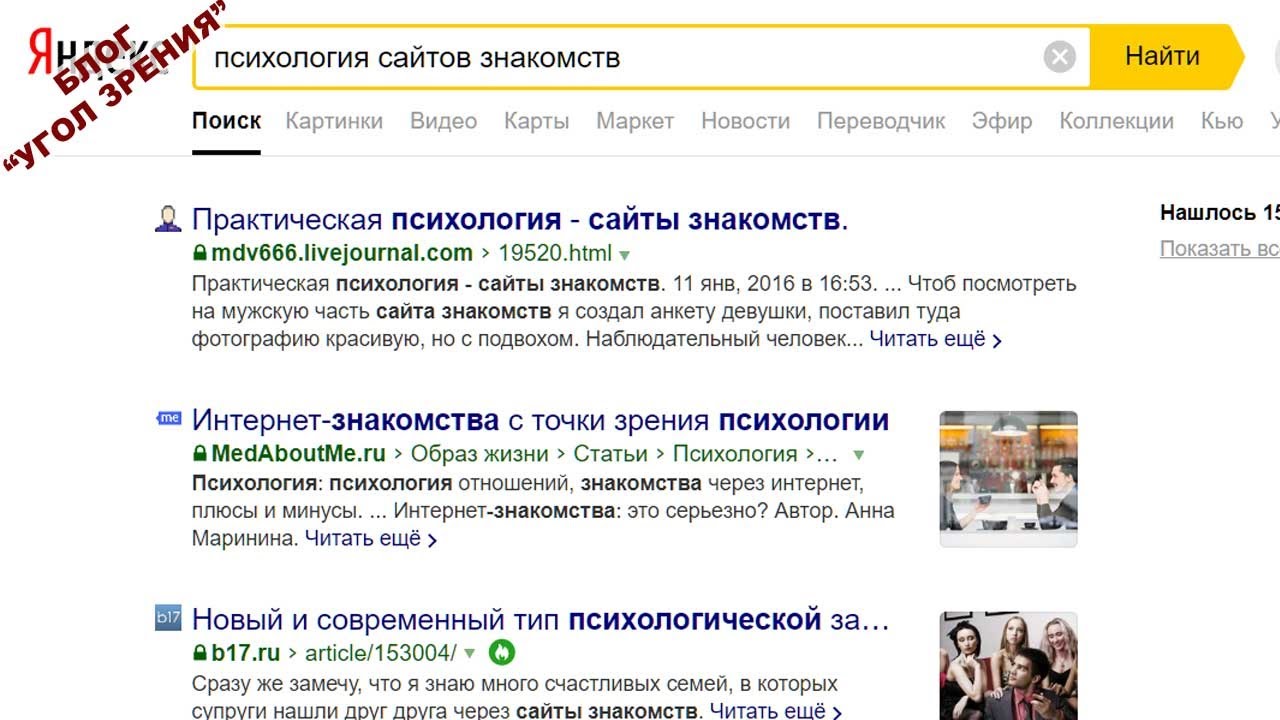
Task: Go to the Новости tab
Action: tap(745, 121)
